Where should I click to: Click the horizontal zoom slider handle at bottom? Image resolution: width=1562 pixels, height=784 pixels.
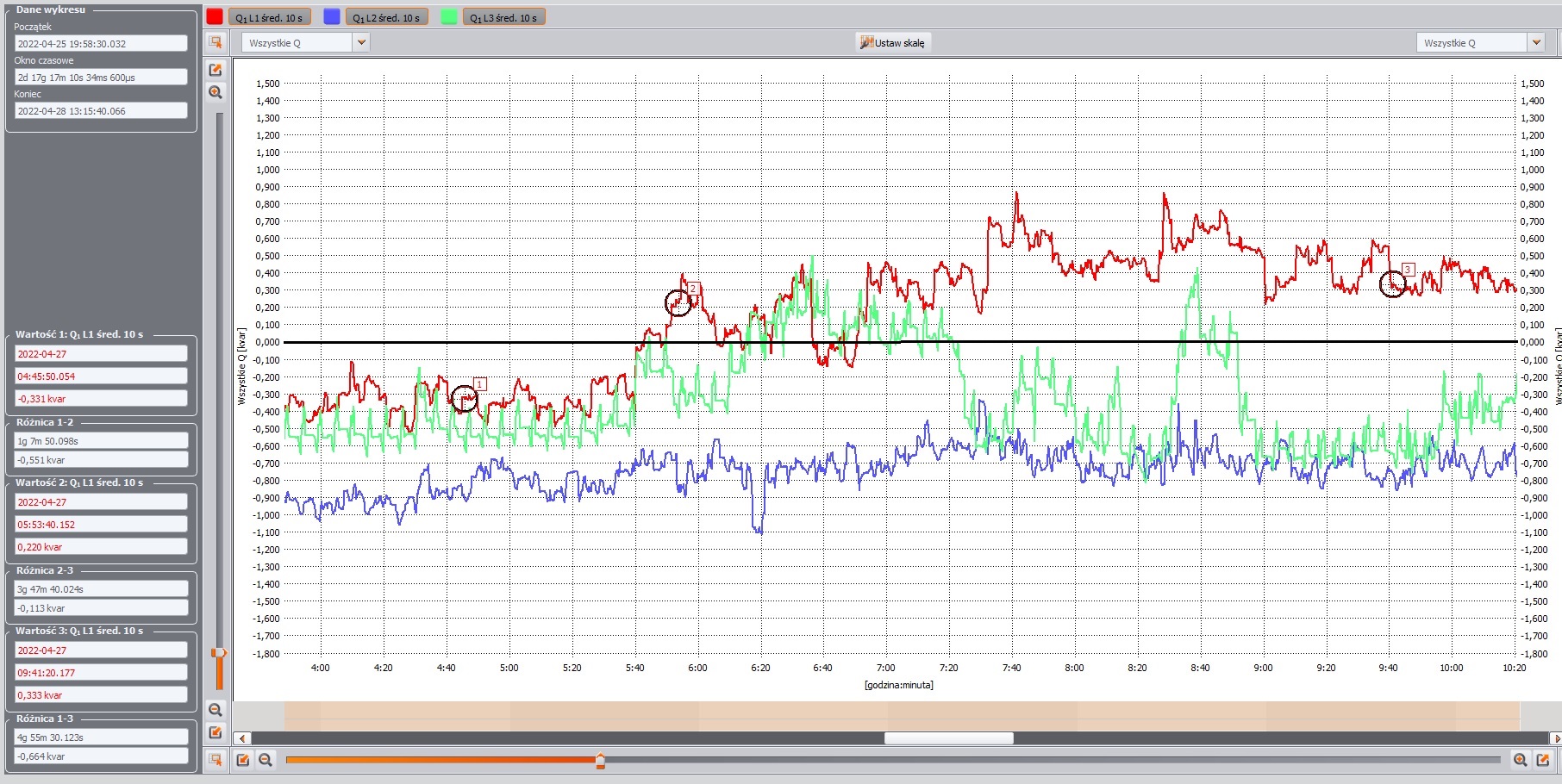pos(600,760)
